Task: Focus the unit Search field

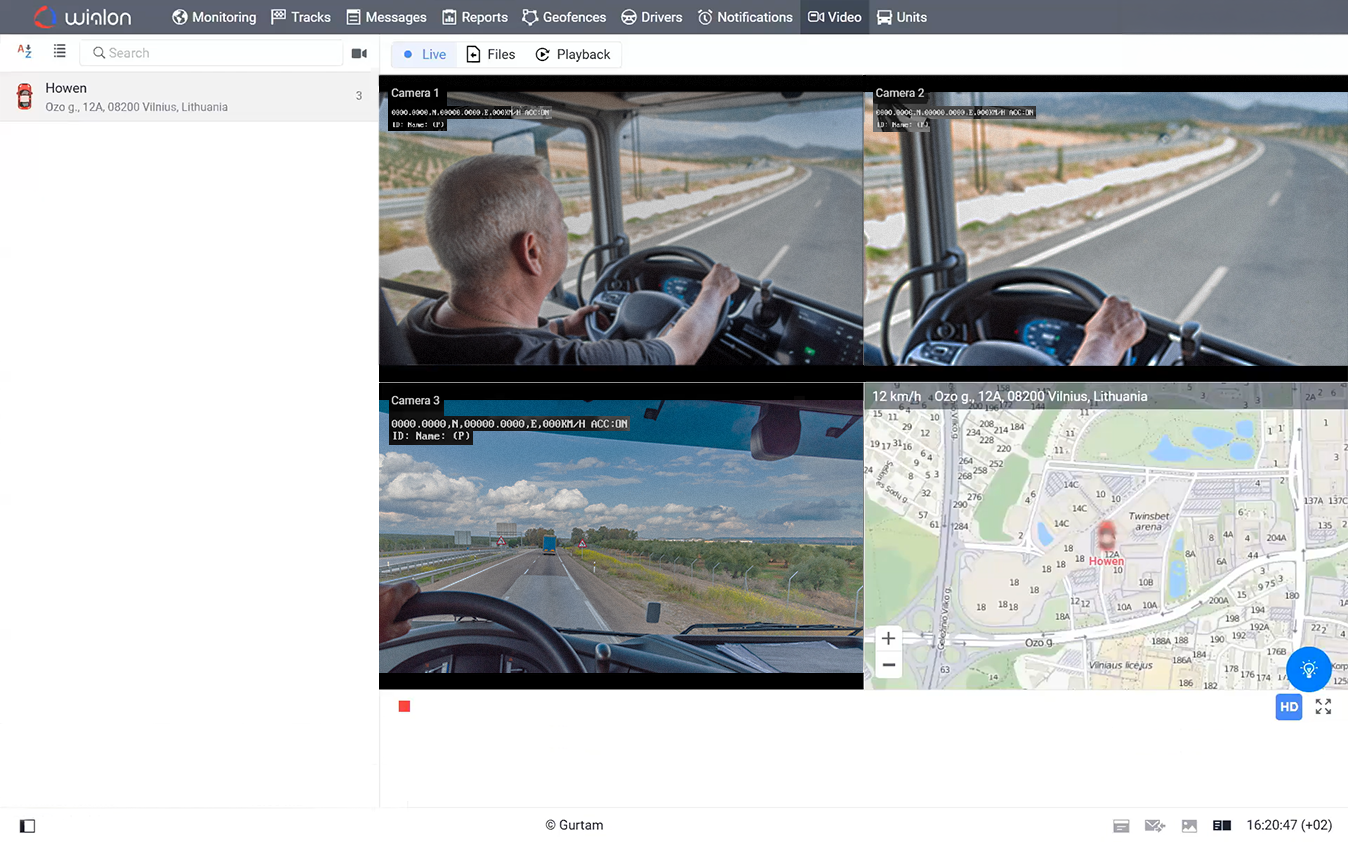Action: (212, 53)
